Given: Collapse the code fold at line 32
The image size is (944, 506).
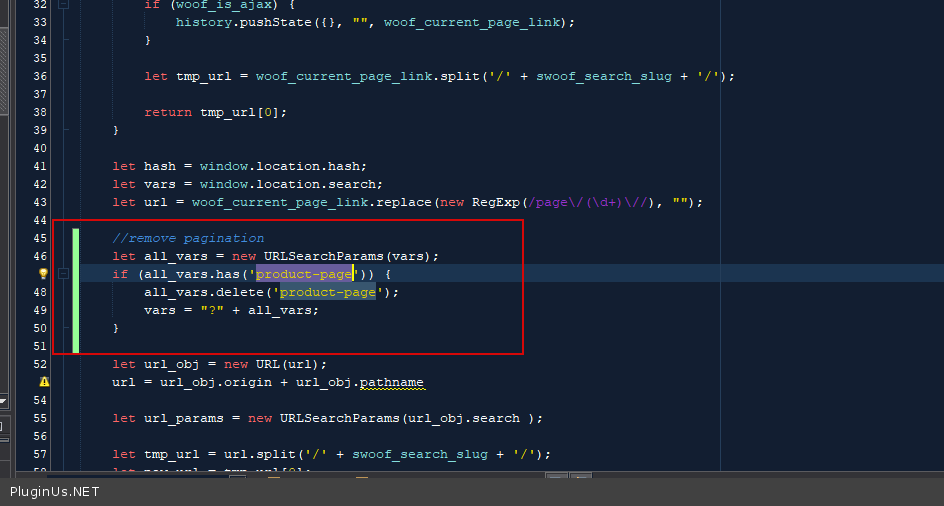Looking at the screenshot, I should tap(63, 5).
